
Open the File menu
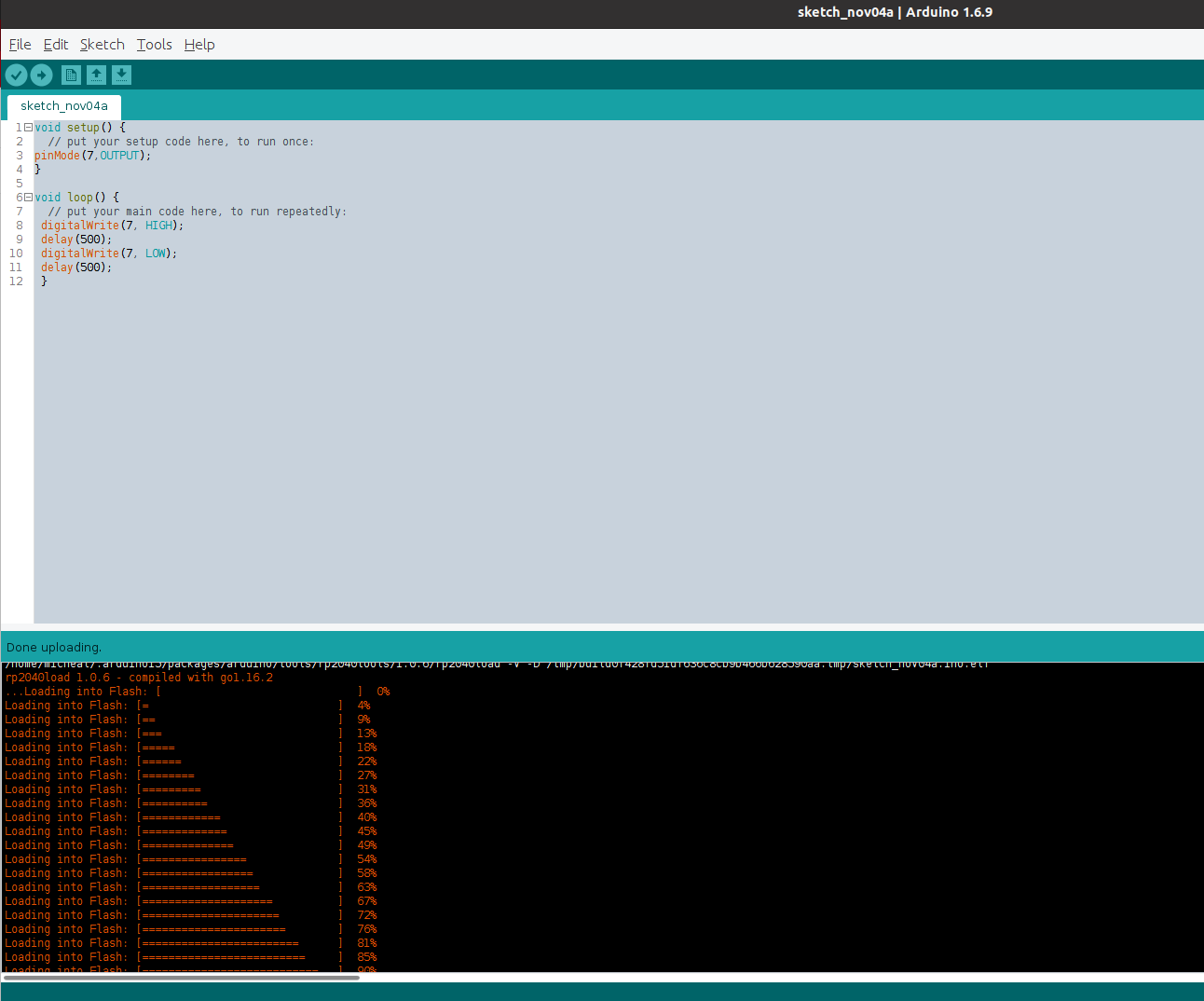point(19,44)
